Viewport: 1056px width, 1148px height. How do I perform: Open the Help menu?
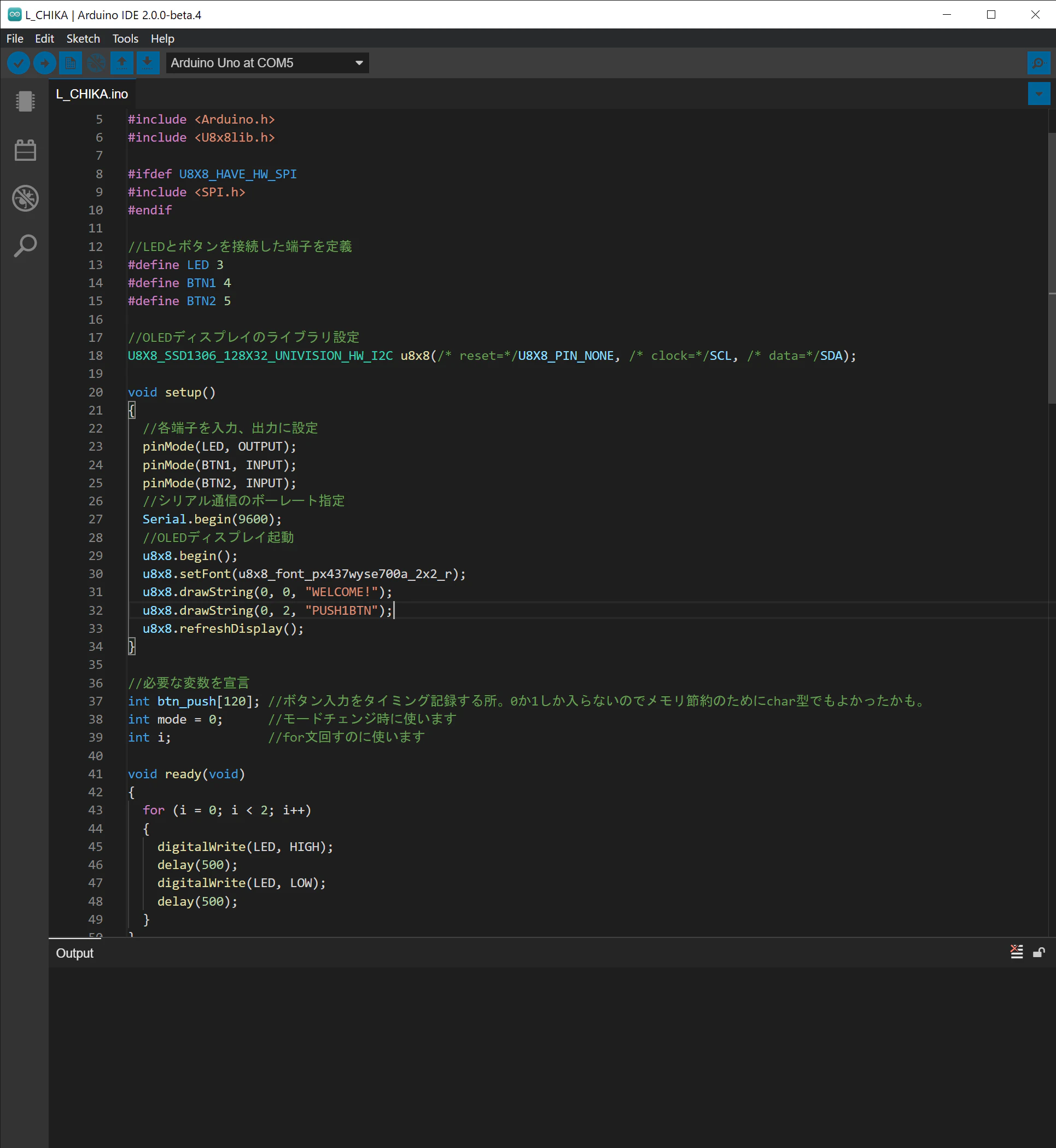(162, 38)
